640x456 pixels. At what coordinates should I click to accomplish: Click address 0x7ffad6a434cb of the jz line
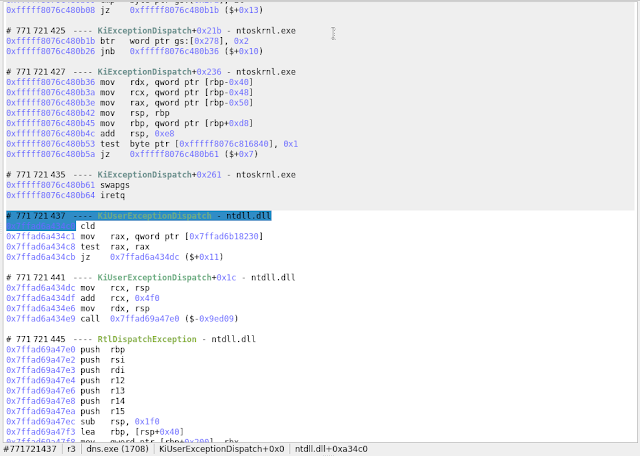[x=41, y=257]
